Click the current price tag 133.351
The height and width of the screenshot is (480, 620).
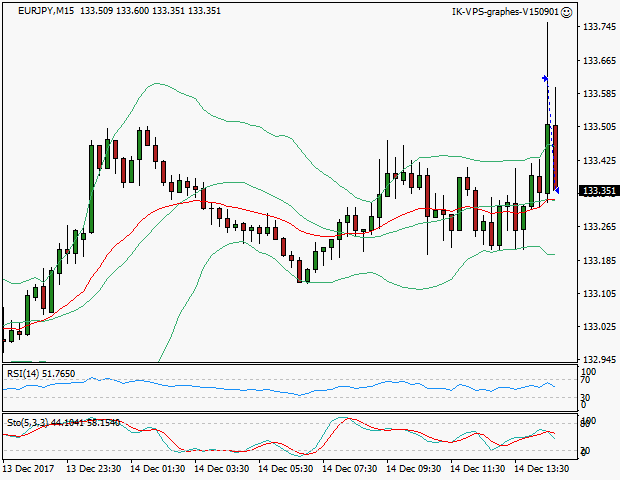pos(597,191)
